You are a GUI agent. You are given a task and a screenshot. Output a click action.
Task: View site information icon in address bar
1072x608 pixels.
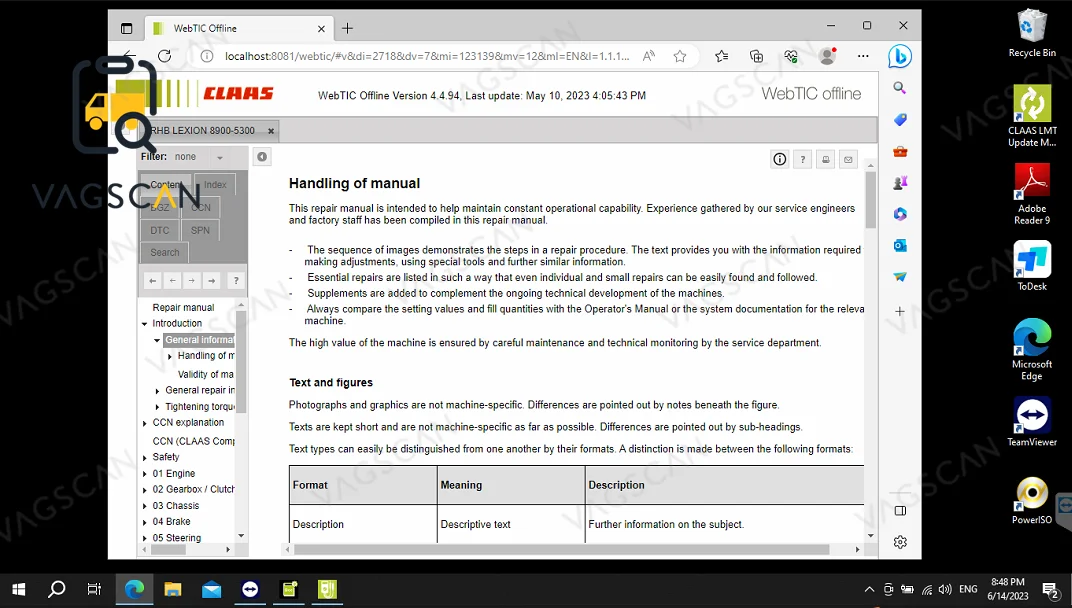click(x=206, y=56)
